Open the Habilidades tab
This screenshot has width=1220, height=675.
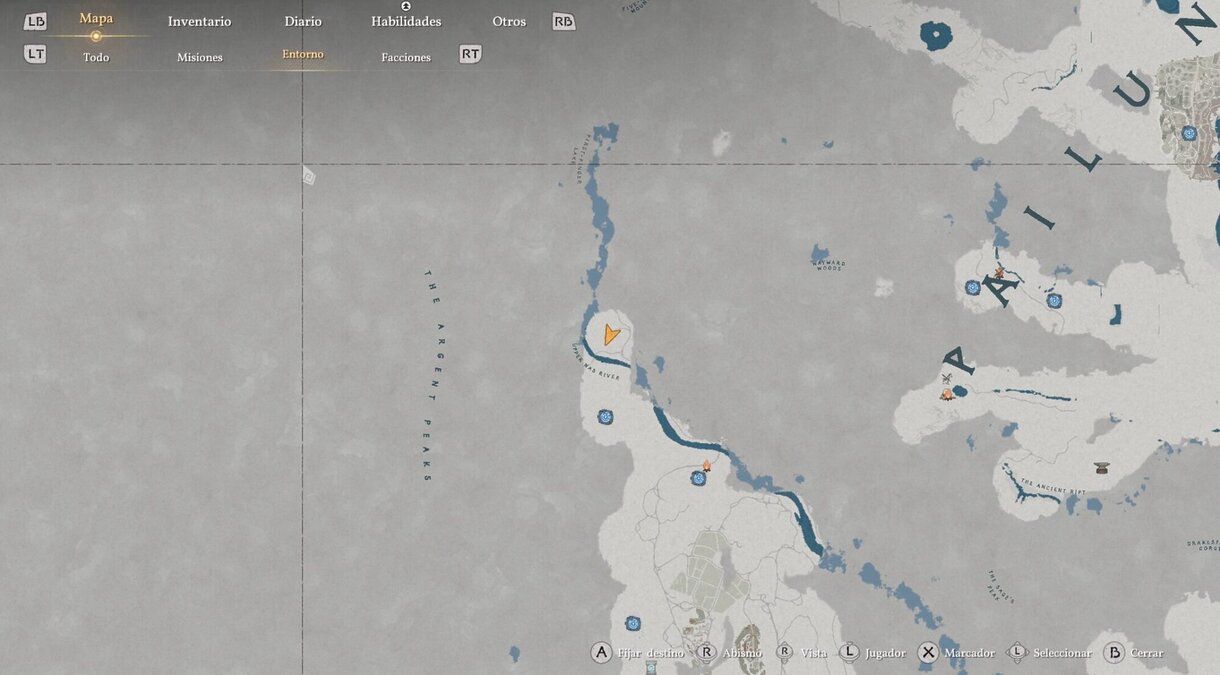(x=406, y=22)
